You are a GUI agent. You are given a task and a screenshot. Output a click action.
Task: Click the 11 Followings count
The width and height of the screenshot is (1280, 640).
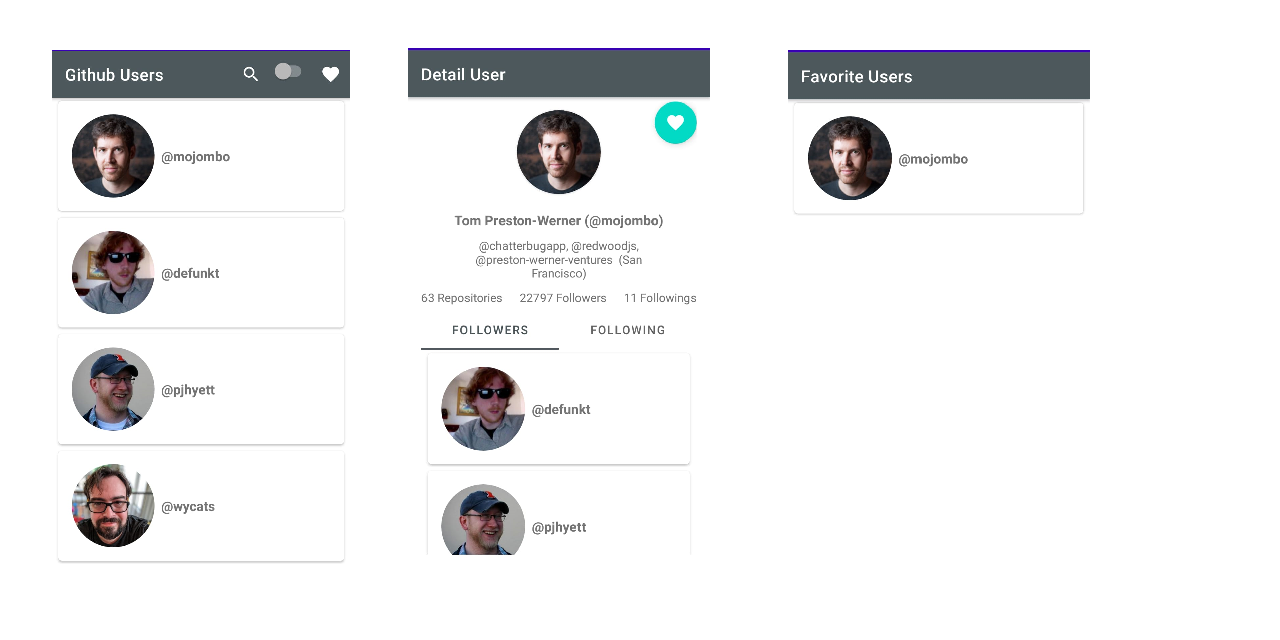(660, 297)
